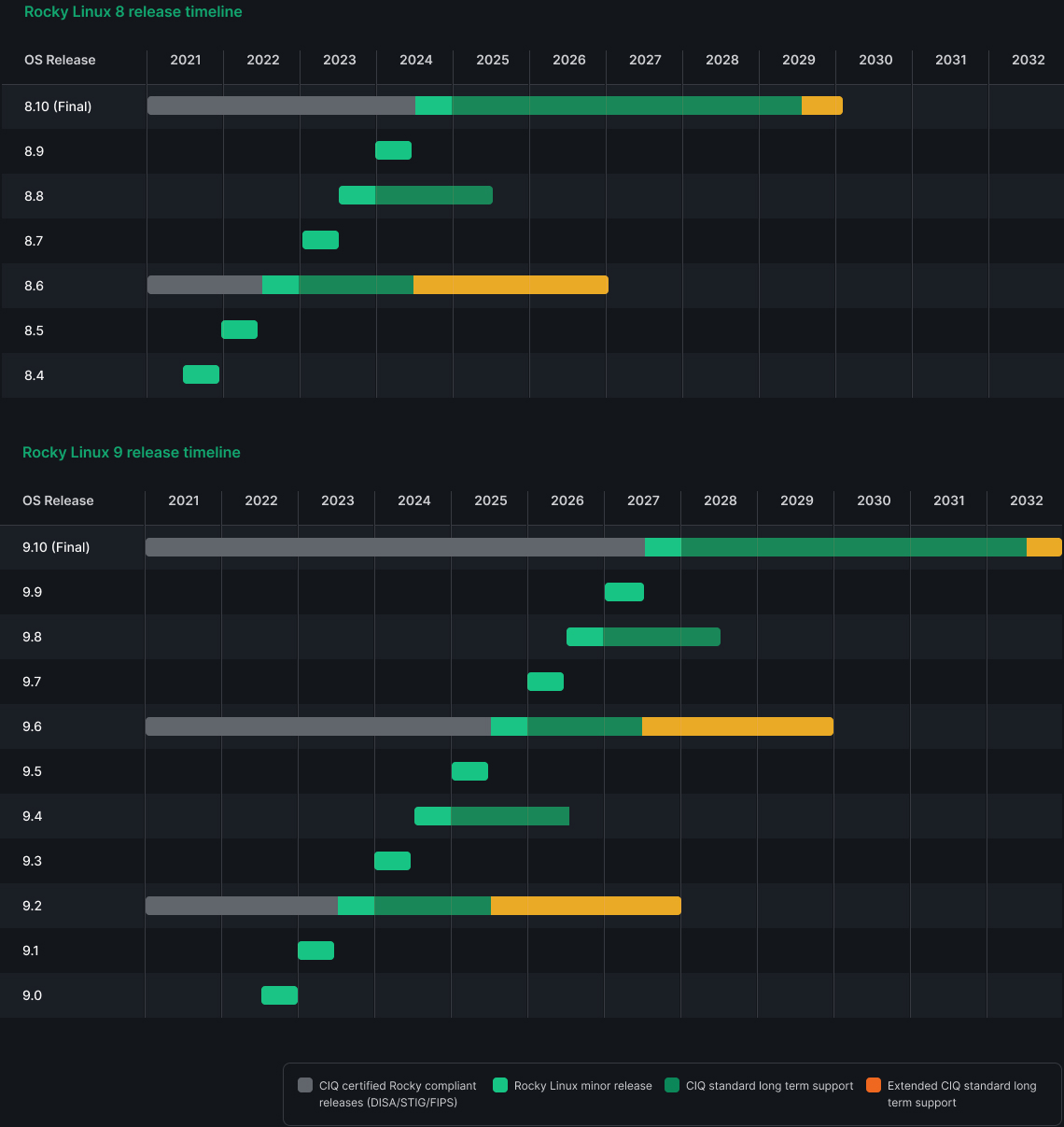Image resolution: width=1064 pixels, height=1127 pixels.
Task: Click the dark green standard support legend swatch
Action: click(x=672, y=1085)
